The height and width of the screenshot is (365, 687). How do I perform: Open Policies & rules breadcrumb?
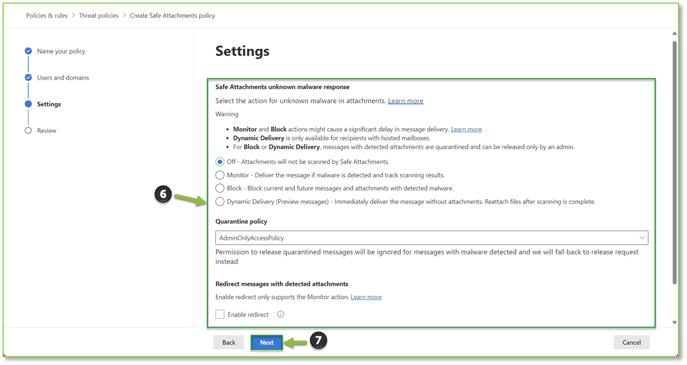point(47,16)
